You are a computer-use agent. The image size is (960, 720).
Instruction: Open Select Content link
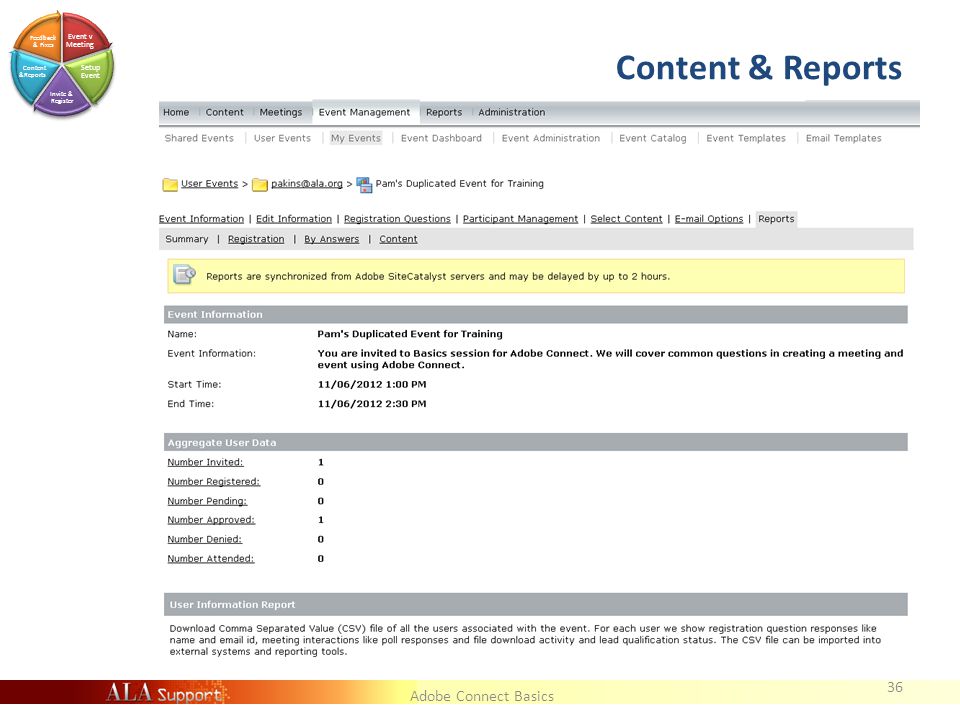(626, 219)
